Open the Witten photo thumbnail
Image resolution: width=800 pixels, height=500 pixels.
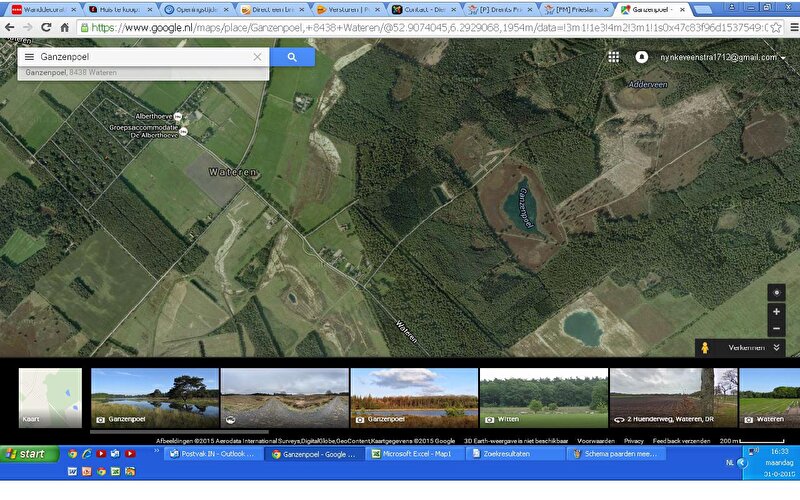point(544,397)
